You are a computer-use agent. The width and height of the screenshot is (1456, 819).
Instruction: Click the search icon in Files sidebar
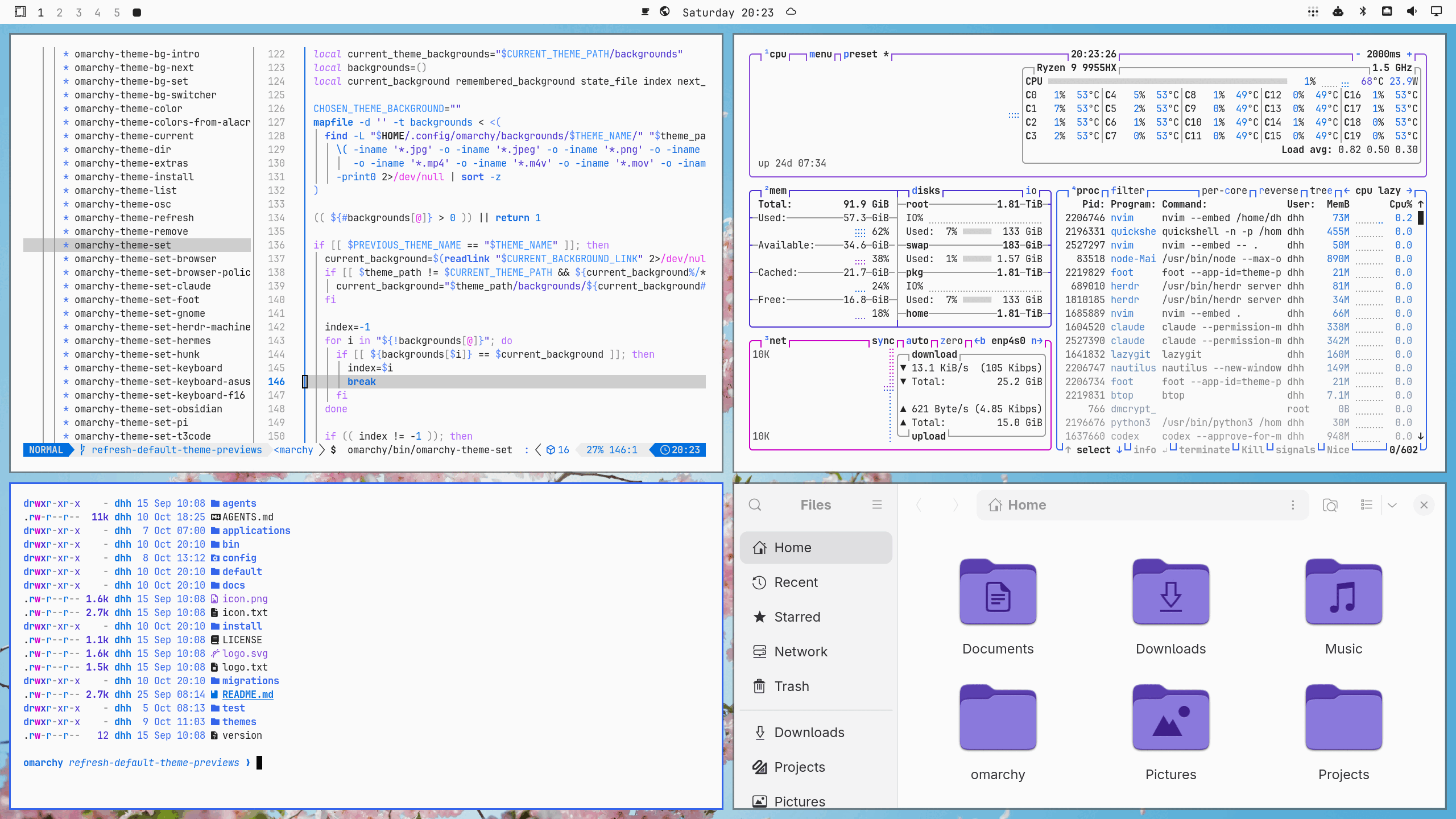755,505
